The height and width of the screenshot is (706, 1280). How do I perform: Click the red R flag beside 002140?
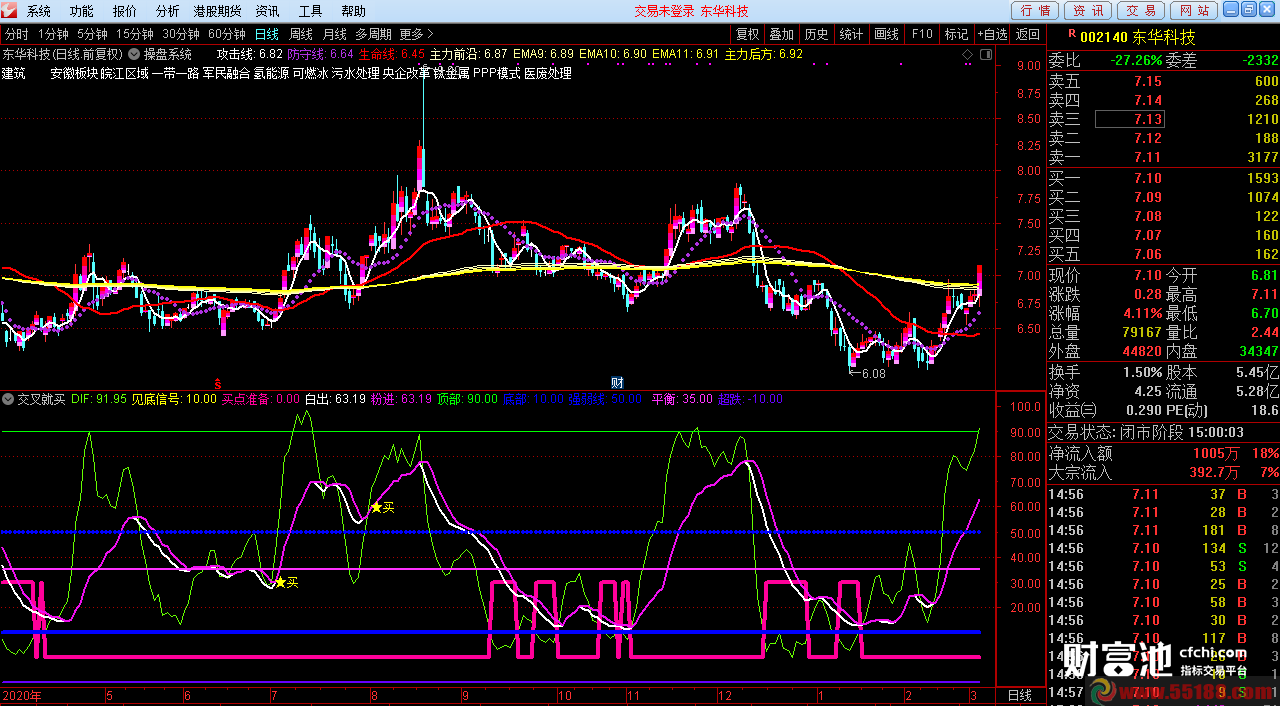[1072, 33]
